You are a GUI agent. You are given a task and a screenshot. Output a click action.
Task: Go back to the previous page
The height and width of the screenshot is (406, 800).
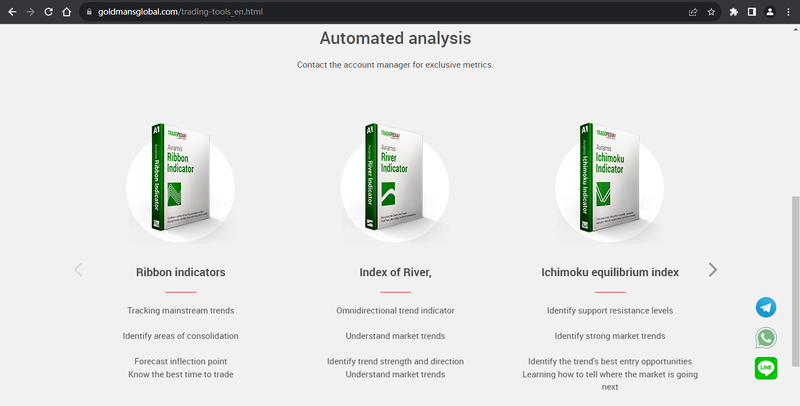[x=12, y=12]
